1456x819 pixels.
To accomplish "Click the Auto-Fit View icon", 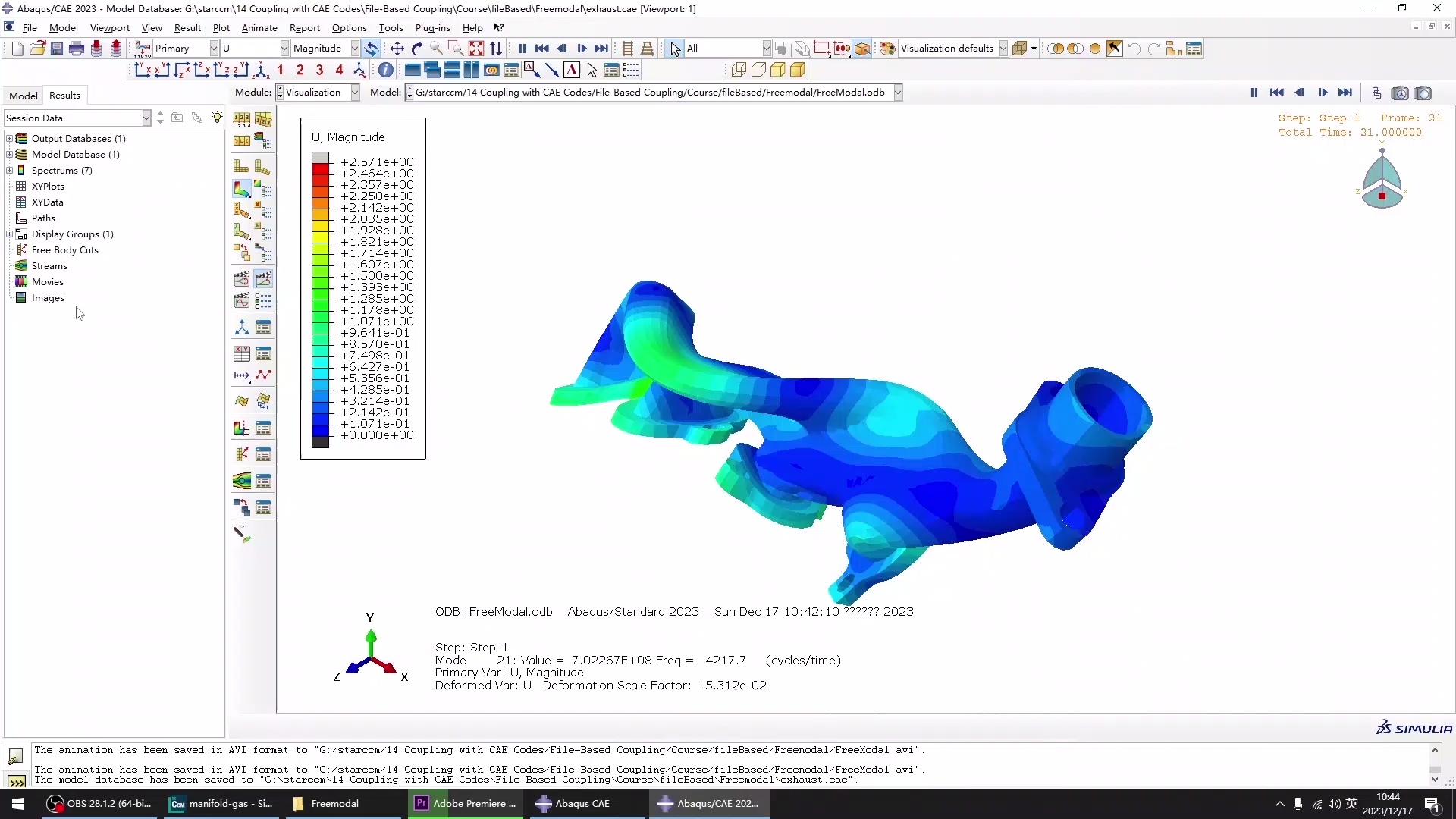I will click(x=476, y=49).
